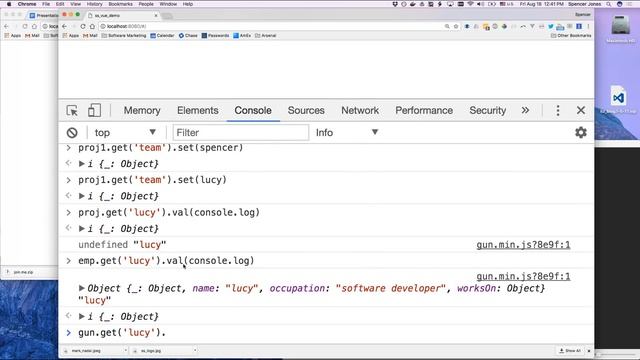This screenshot has height=360, width=640.
Task: Show more DevTools tabs via double chevron
Action: [x=525, y=111]
